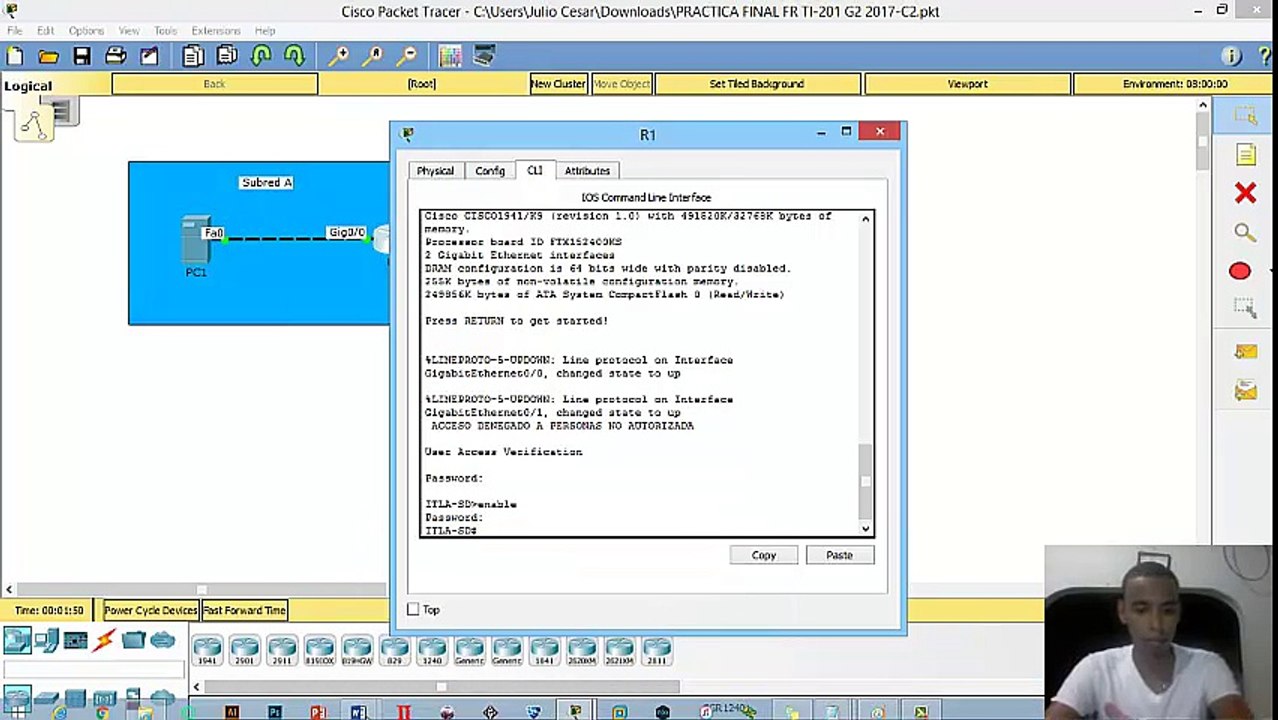Switch to the Physical tab in R1
Image resolution: width=1278 pixels, height=720 pixels.
[x=435, y=171]
